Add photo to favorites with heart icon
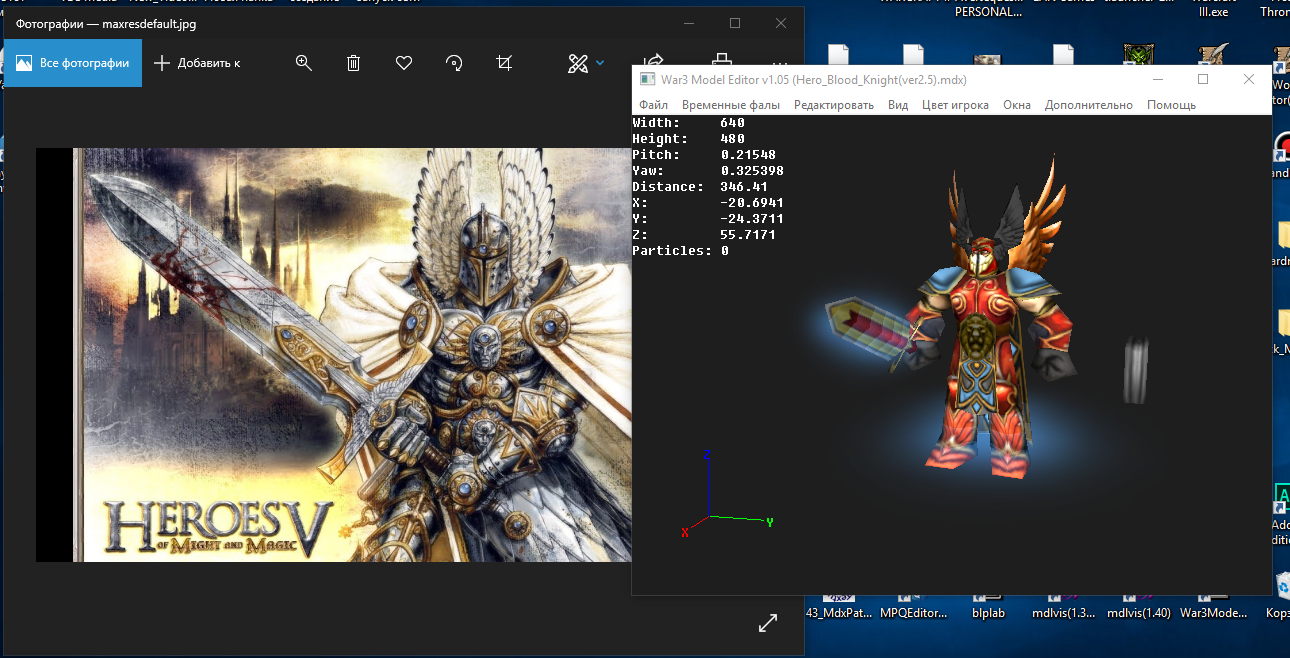The height and width of the screenshot is (658, 1290). pos(404,63)
